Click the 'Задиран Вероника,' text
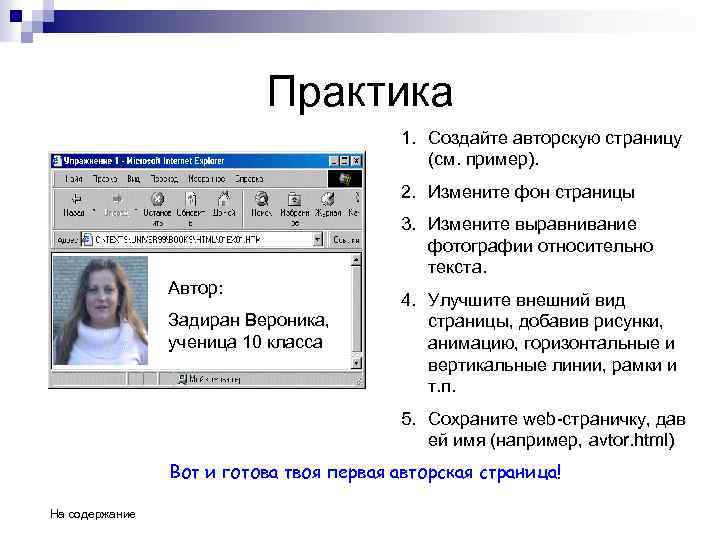 point(248,320)
